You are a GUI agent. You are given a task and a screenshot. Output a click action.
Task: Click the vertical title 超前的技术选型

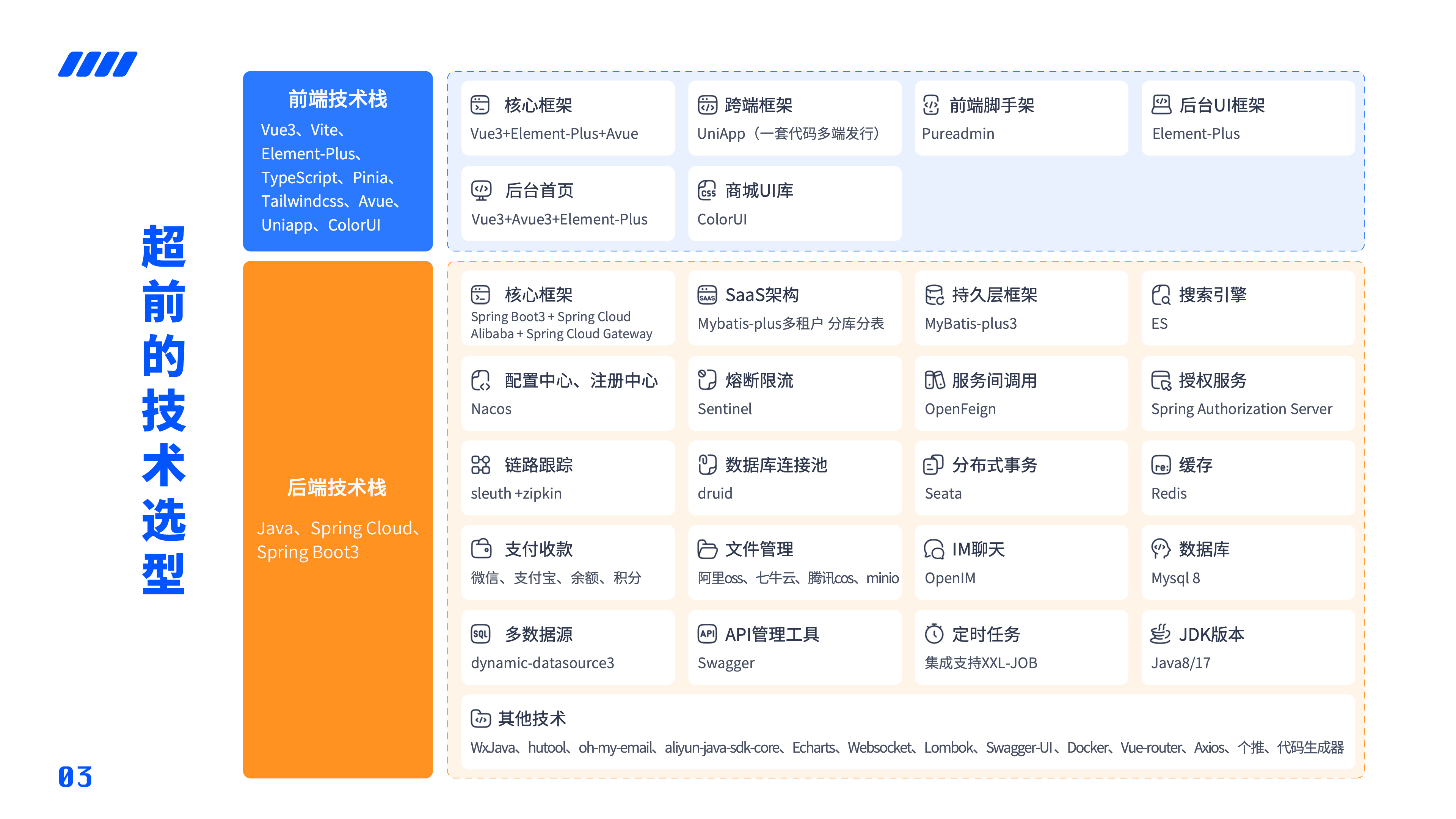[x=164, y=410]
